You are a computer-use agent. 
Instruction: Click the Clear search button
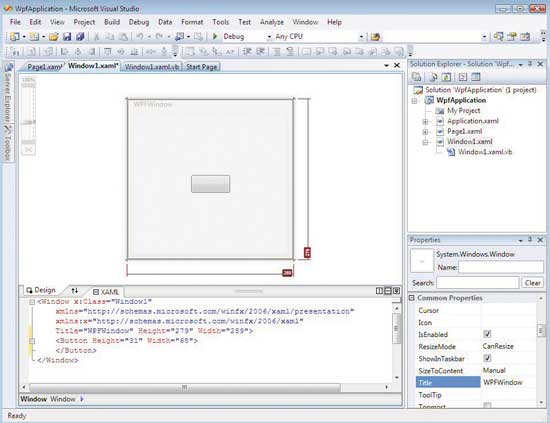[532, 283]
